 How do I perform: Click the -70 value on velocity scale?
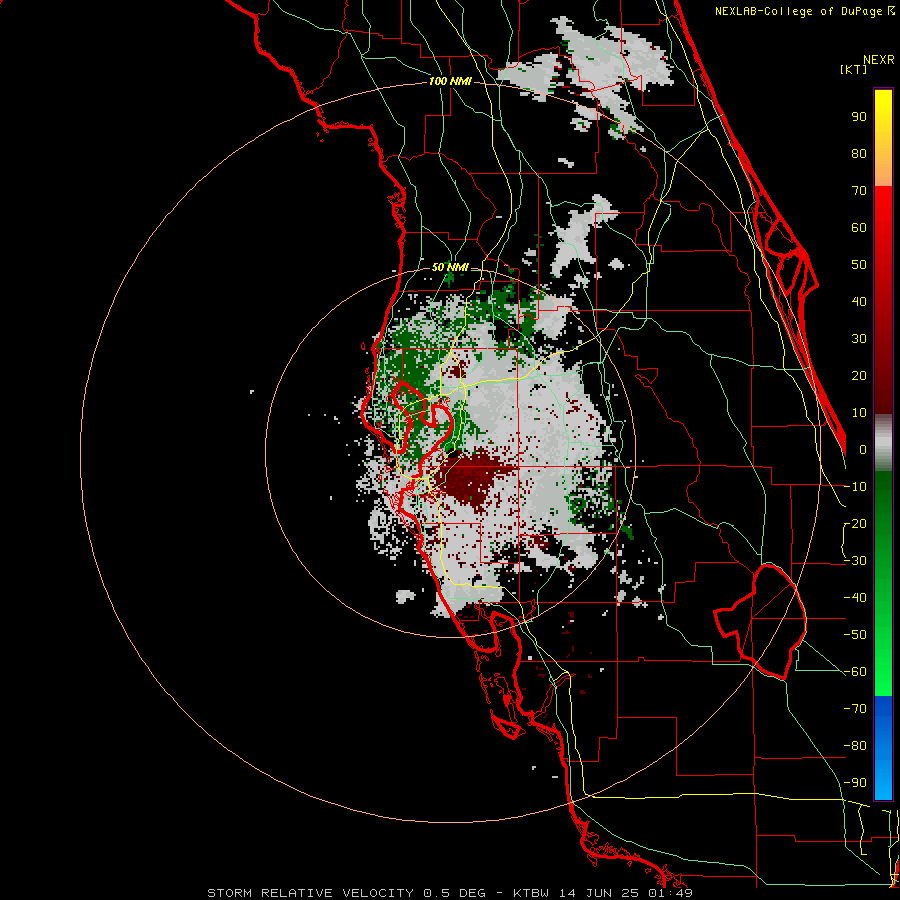855,708
